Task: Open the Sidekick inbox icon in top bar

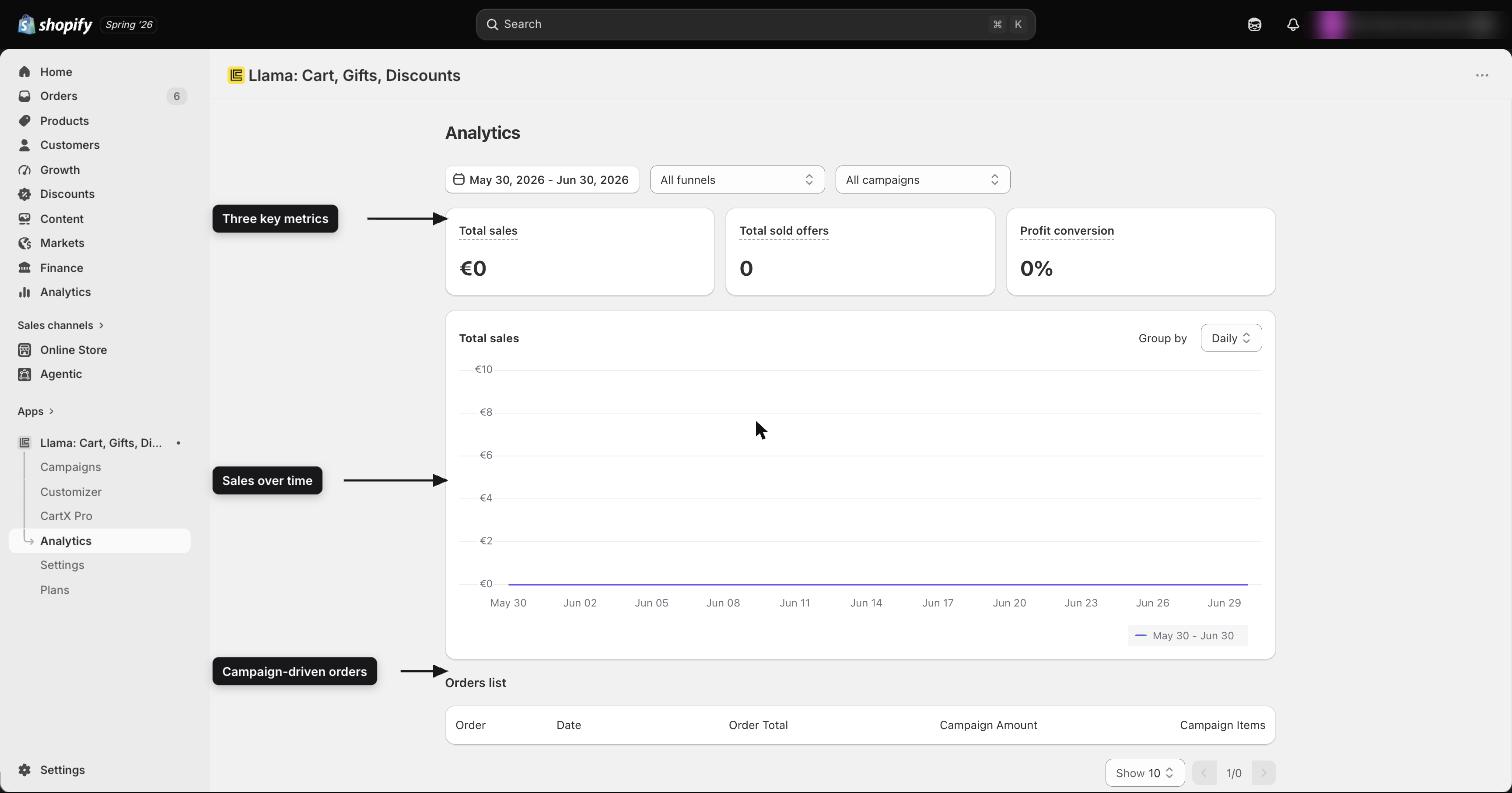Action: tap(1254, 24)
